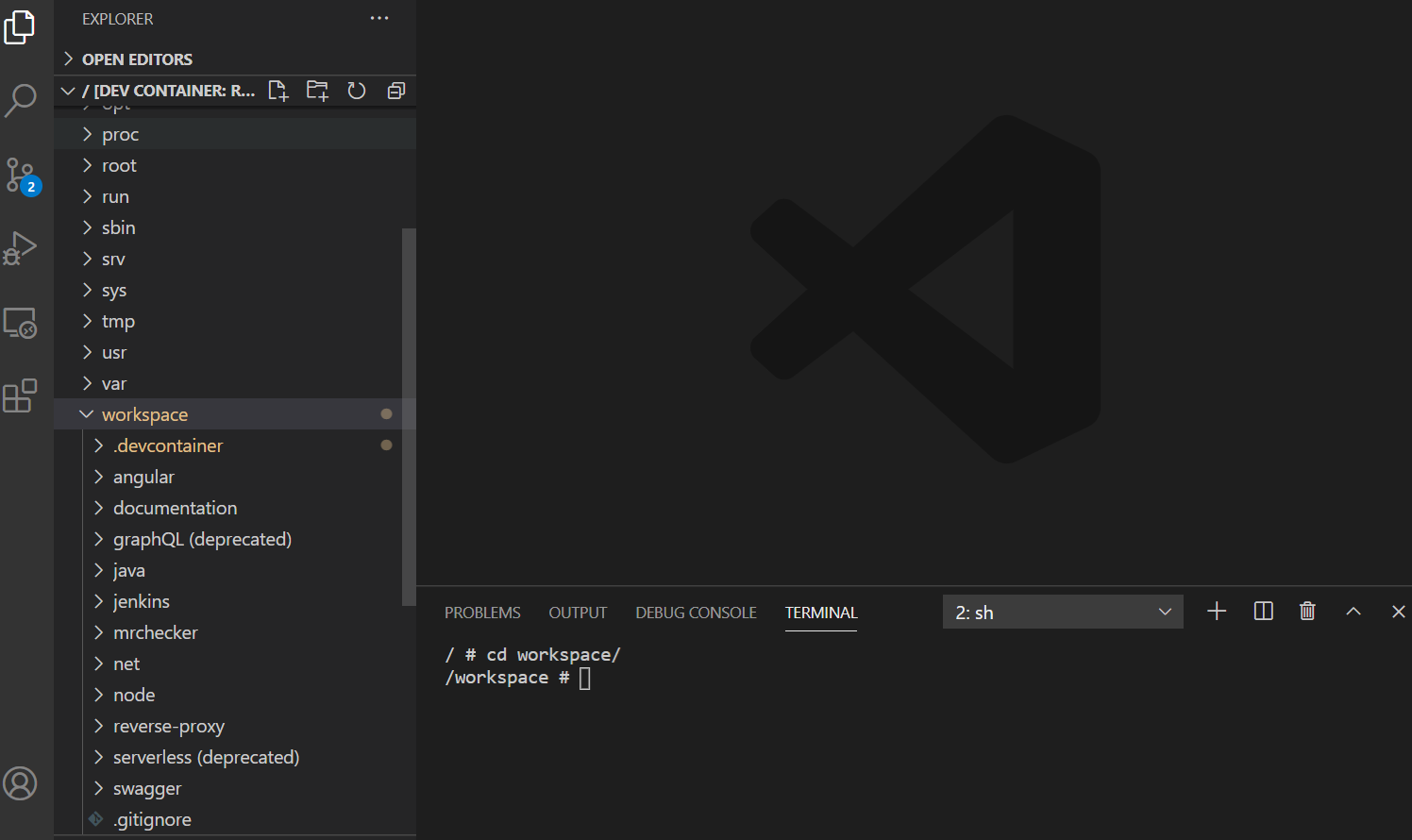Open the Explorer Views and More Actions menu
The width and height of the screenshot is (1412, 840).
point(379,18)
